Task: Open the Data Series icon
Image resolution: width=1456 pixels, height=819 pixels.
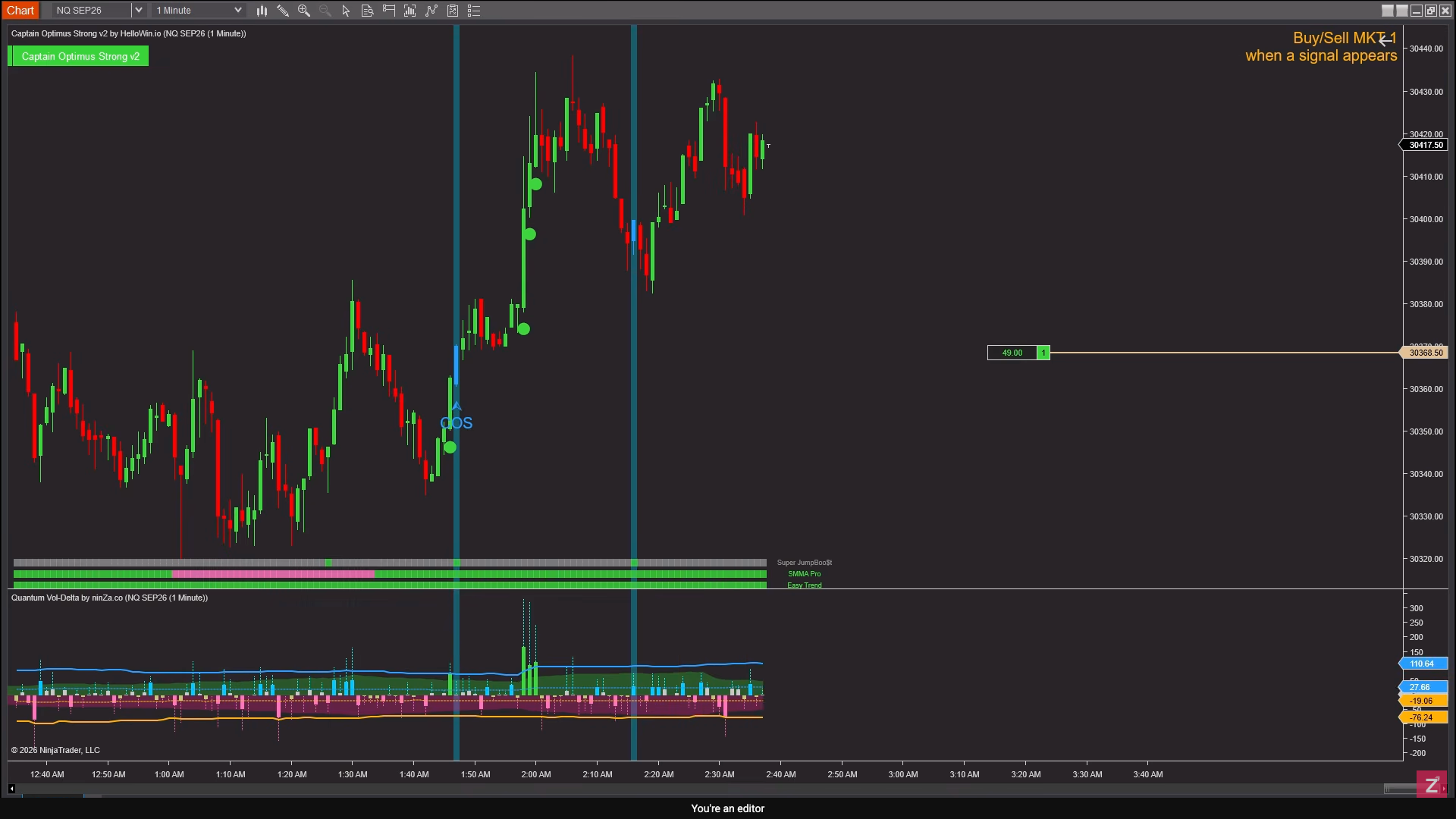Action: 410,11
